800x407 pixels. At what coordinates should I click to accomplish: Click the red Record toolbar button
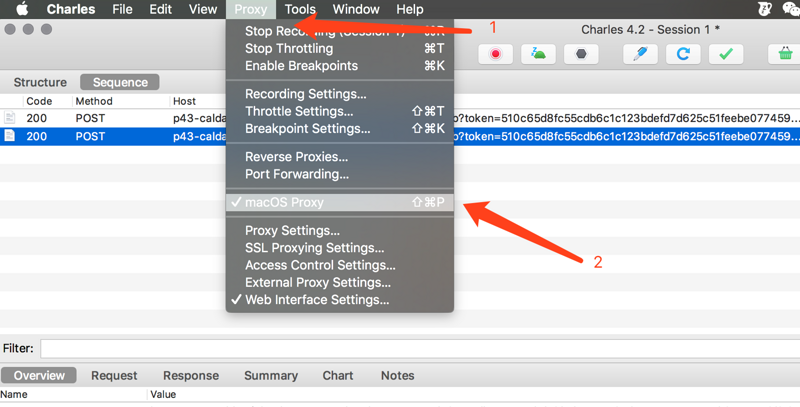(x=495, y=54)
